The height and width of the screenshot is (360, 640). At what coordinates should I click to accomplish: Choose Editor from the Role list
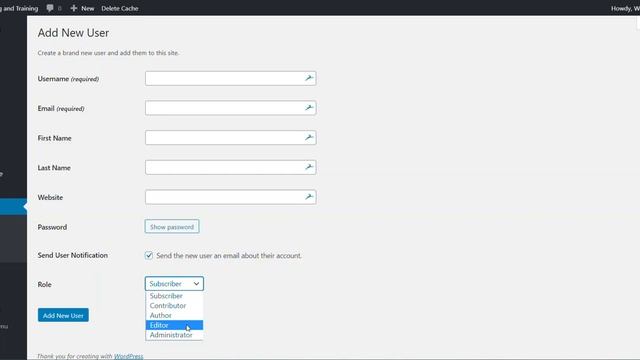[x=174, y=325]
